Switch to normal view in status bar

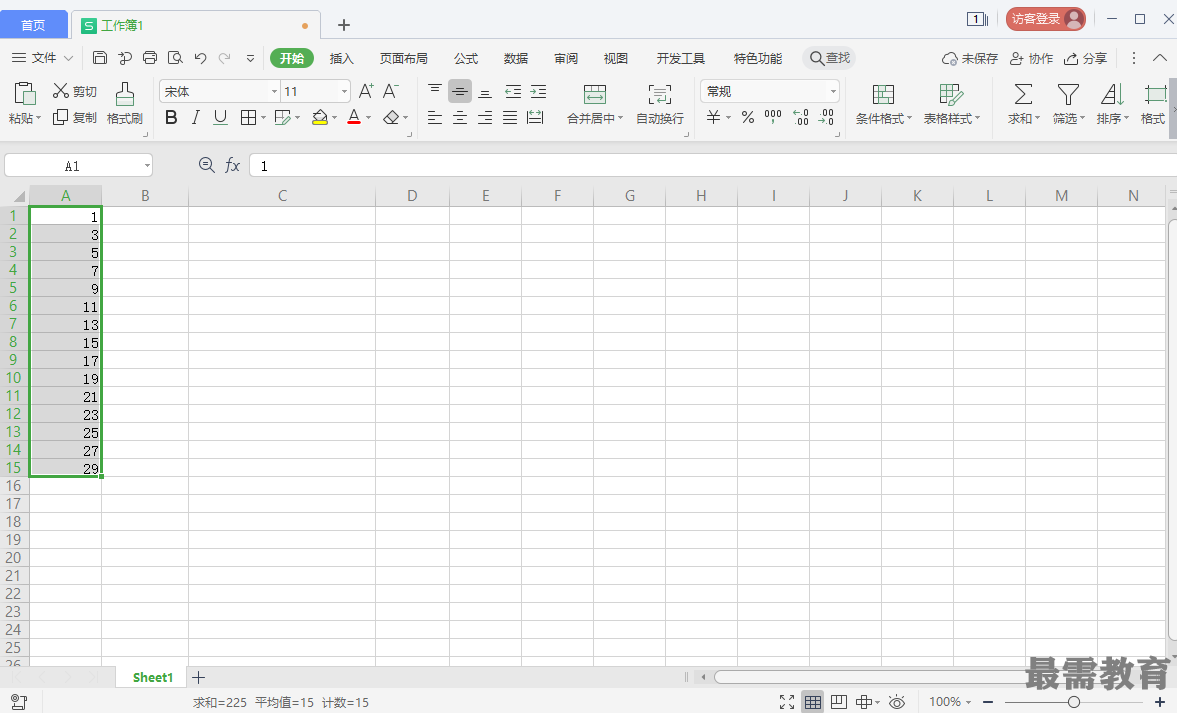pyautogui.click(x=812, y=702)
